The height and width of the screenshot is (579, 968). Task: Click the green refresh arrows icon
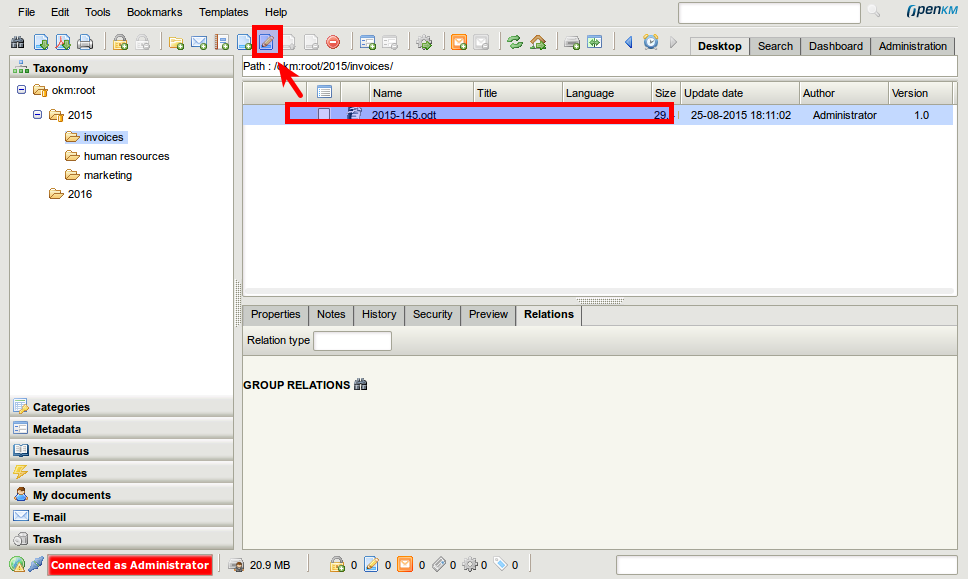(x=515, y=42)
